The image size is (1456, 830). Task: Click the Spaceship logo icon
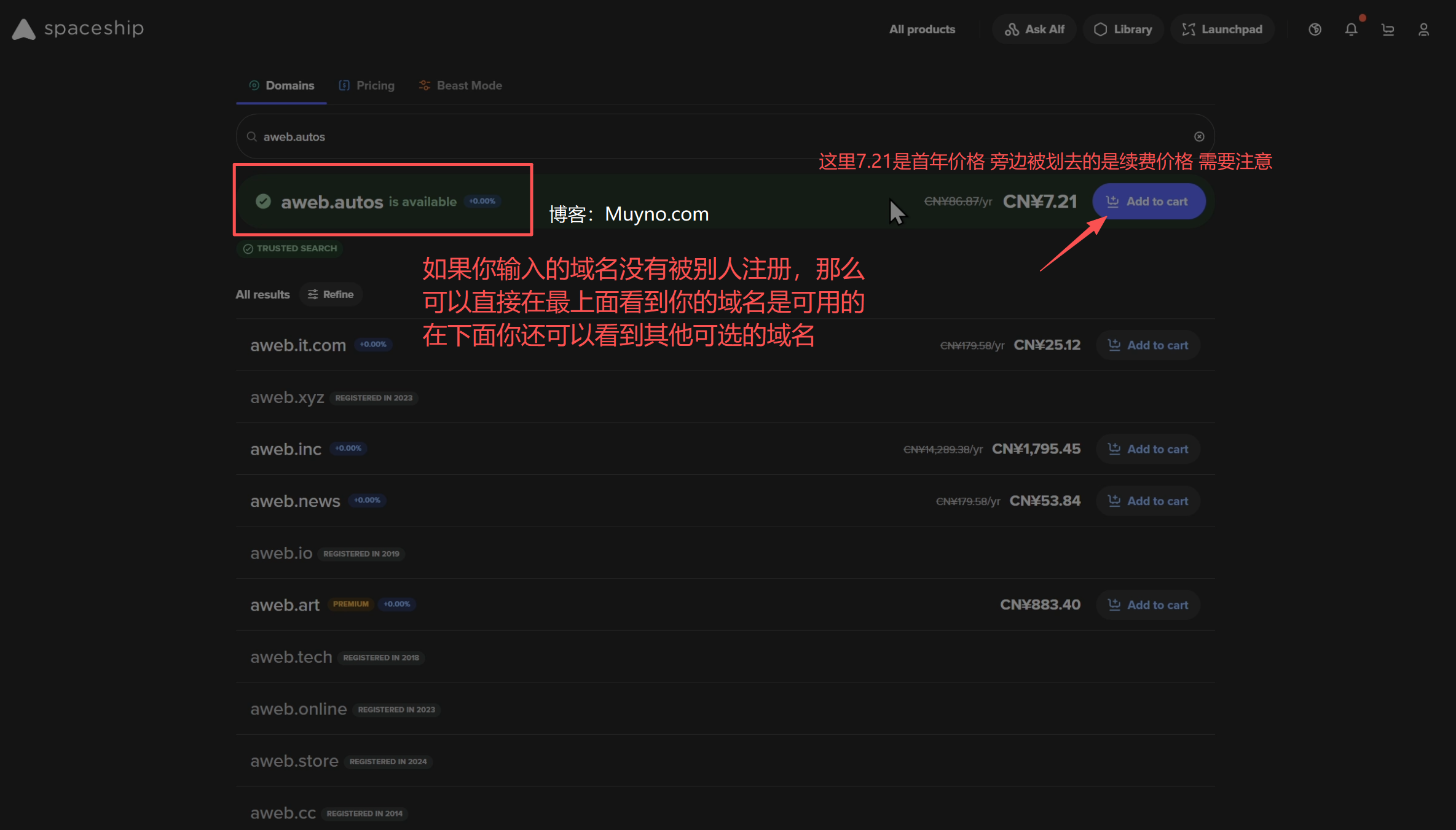(x=24, y=29)
